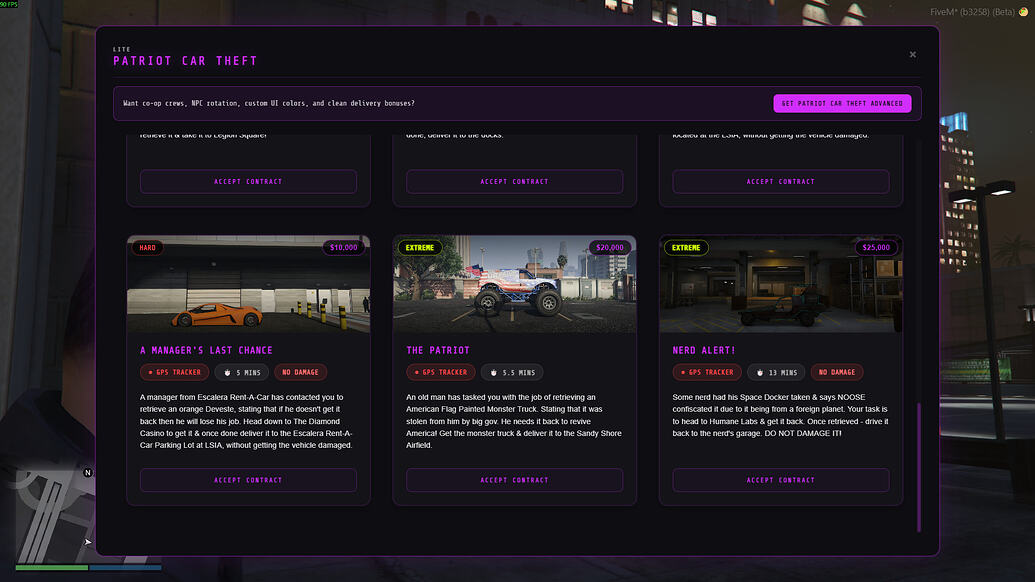The image size is (1035, 582).
Task: Accept contract for the top-row LSIA job
Action: tap(781, 181)
